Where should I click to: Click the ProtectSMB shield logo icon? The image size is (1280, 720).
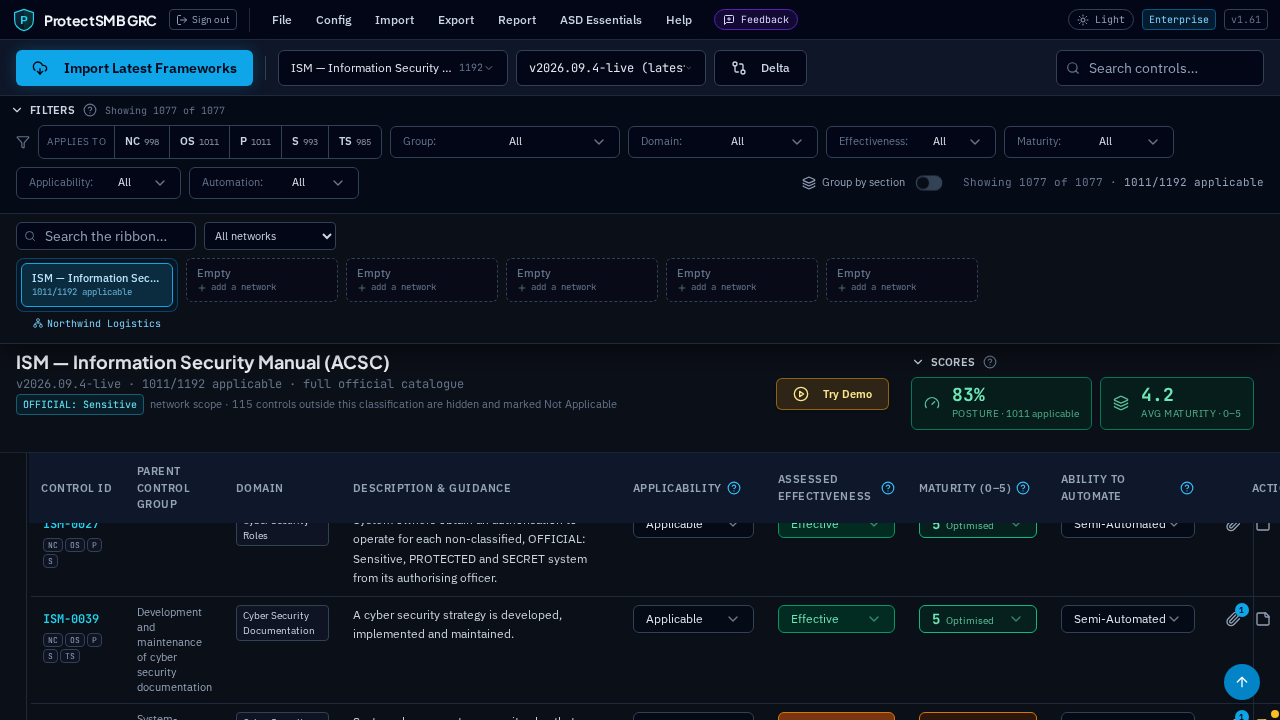tap(24, 20)
